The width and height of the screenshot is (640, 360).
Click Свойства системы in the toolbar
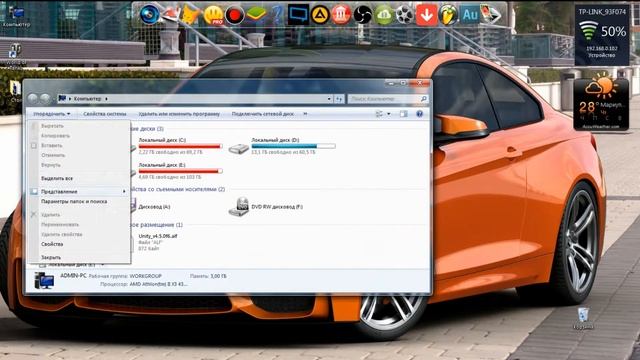click(x=105, y=114)
